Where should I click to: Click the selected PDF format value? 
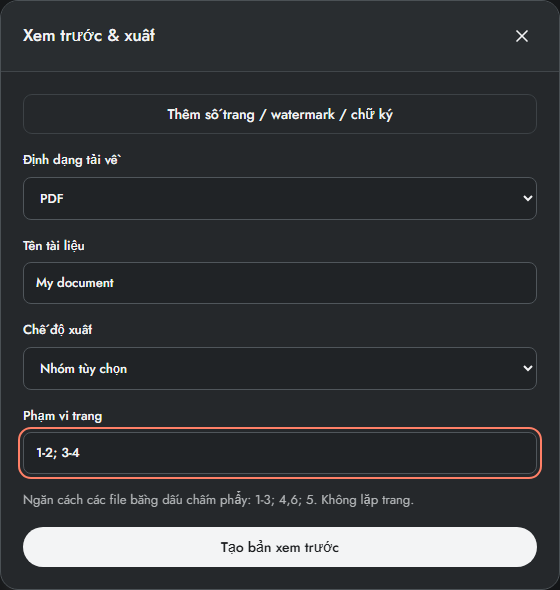(x=52, y=198)
